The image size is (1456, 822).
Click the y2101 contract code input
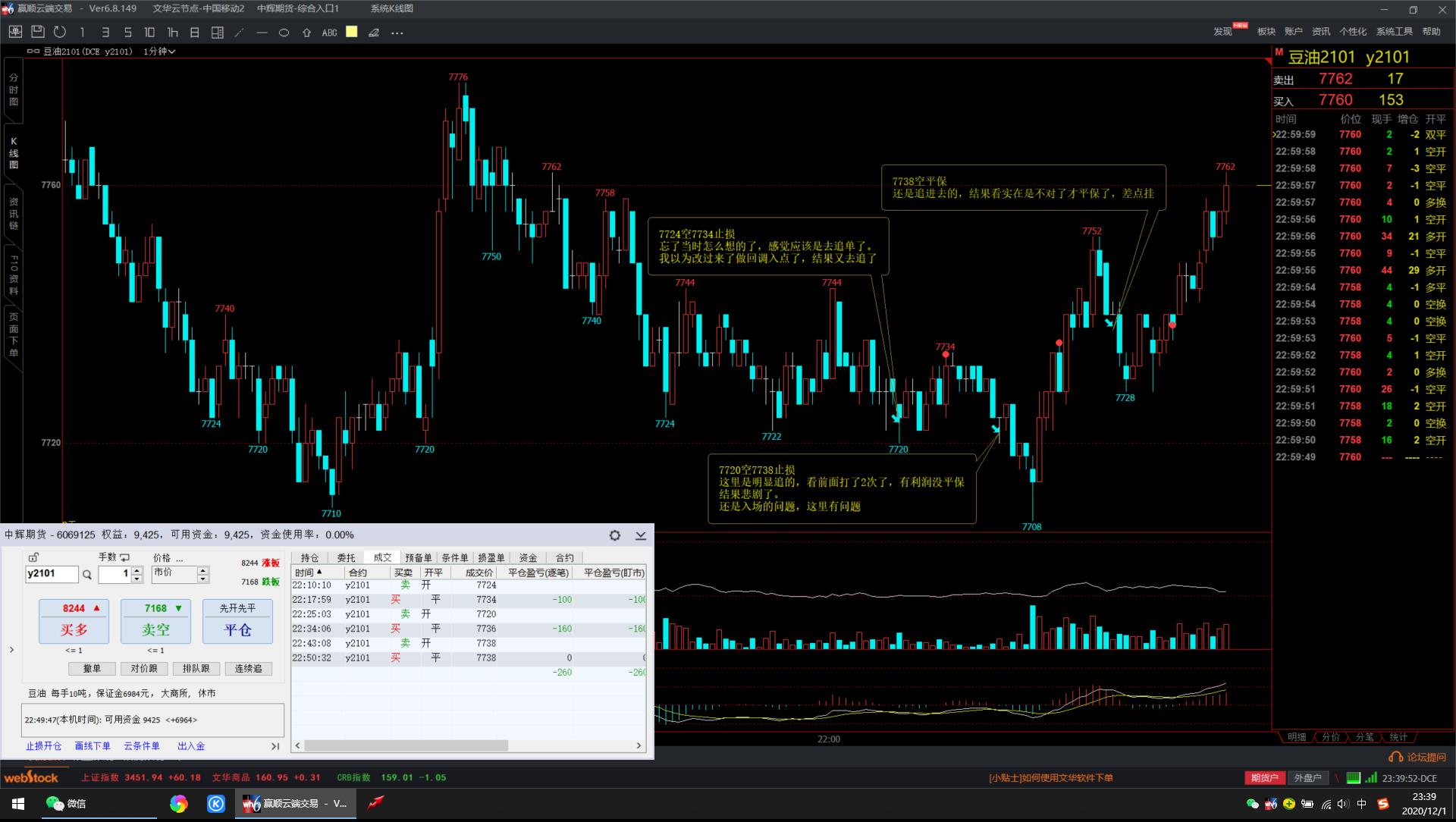tap(52, 574)
